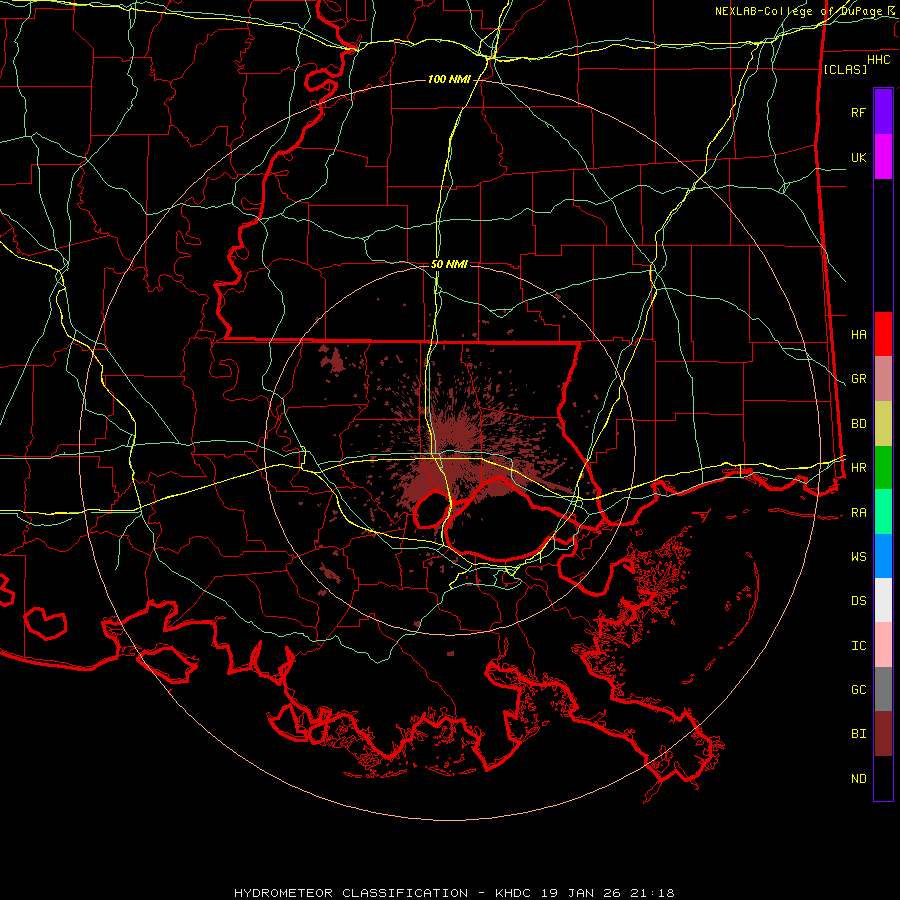The image size is (900, 900).
Task: Click the RF legend label
Action: [859, 112]
